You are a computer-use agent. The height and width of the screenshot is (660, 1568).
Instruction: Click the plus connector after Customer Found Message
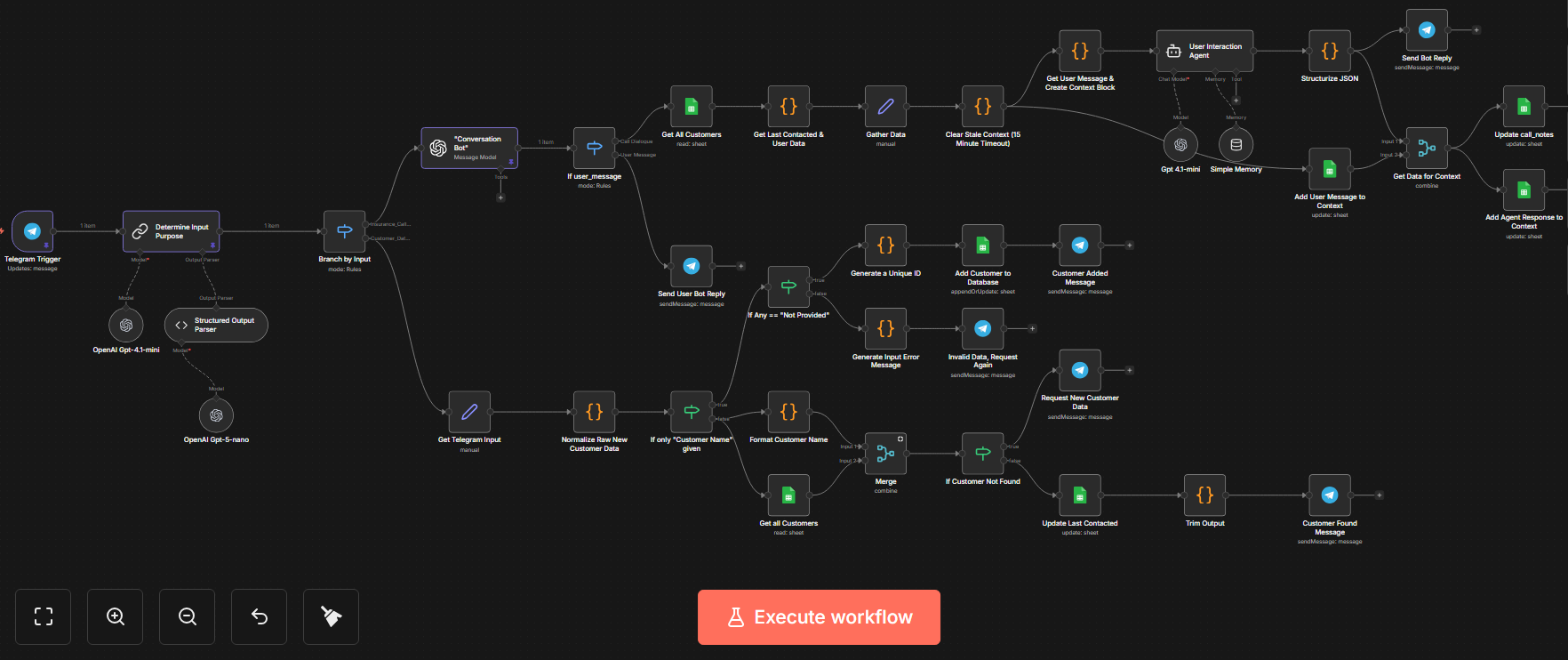1380,495
